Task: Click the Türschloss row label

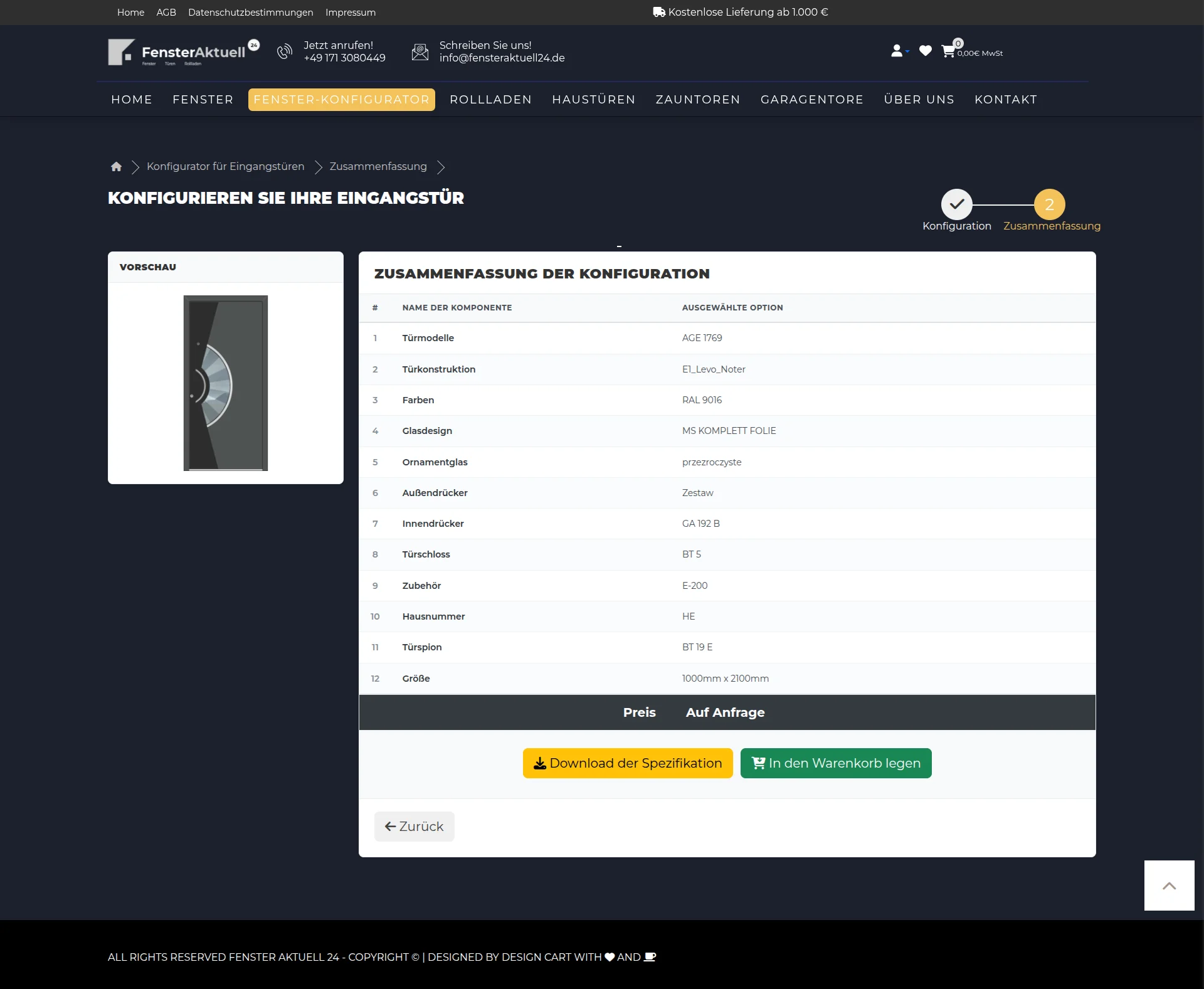Action: (426, 554)
